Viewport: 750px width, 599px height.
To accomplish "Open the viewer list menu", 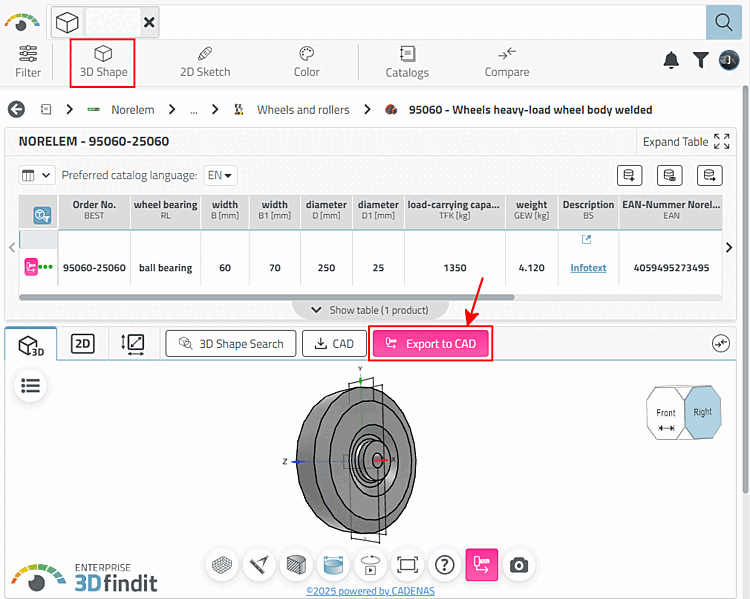I will pyautogui.click(x=31, y=386).
